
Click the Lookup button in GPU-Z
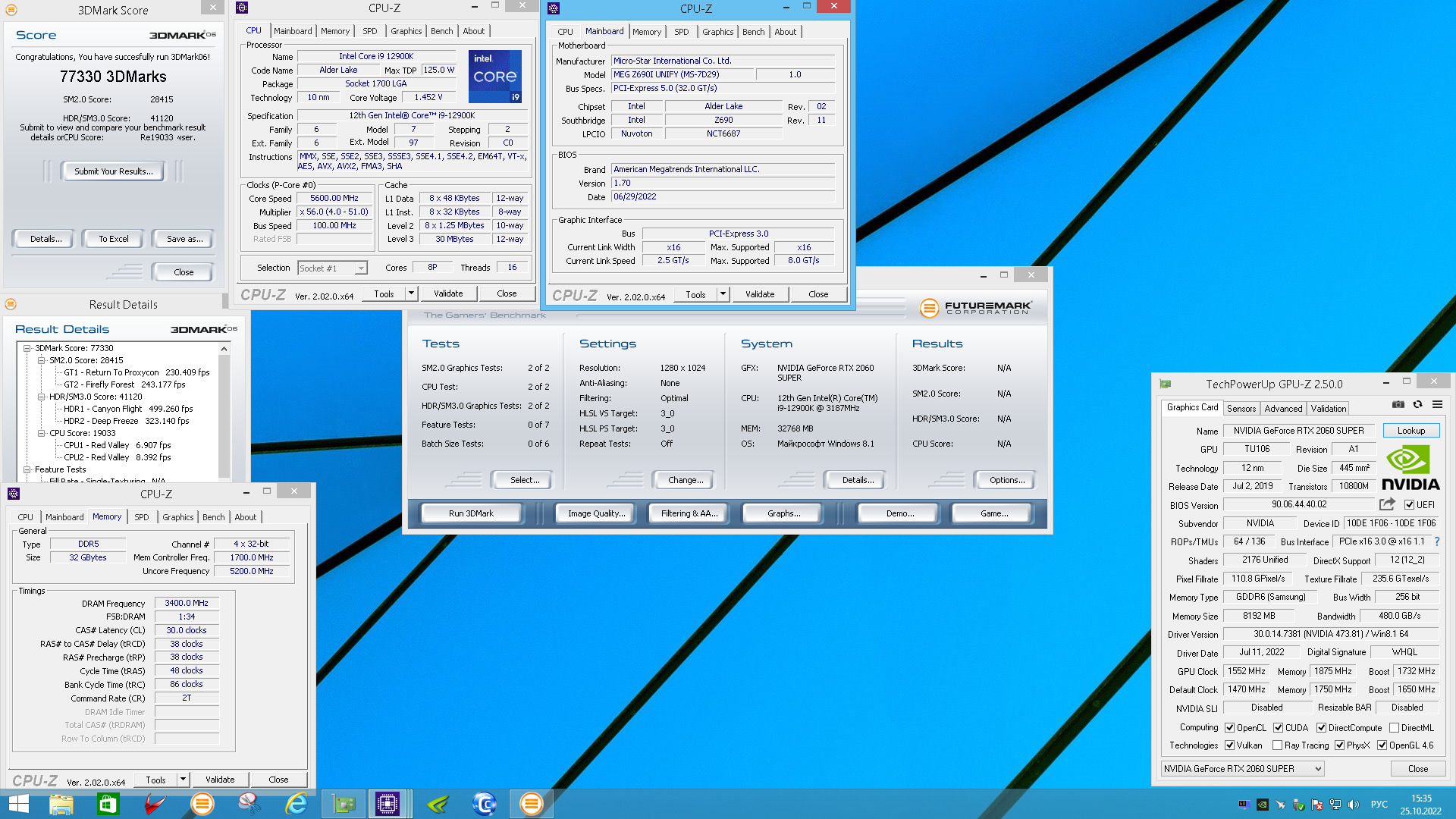point(1411,431)
